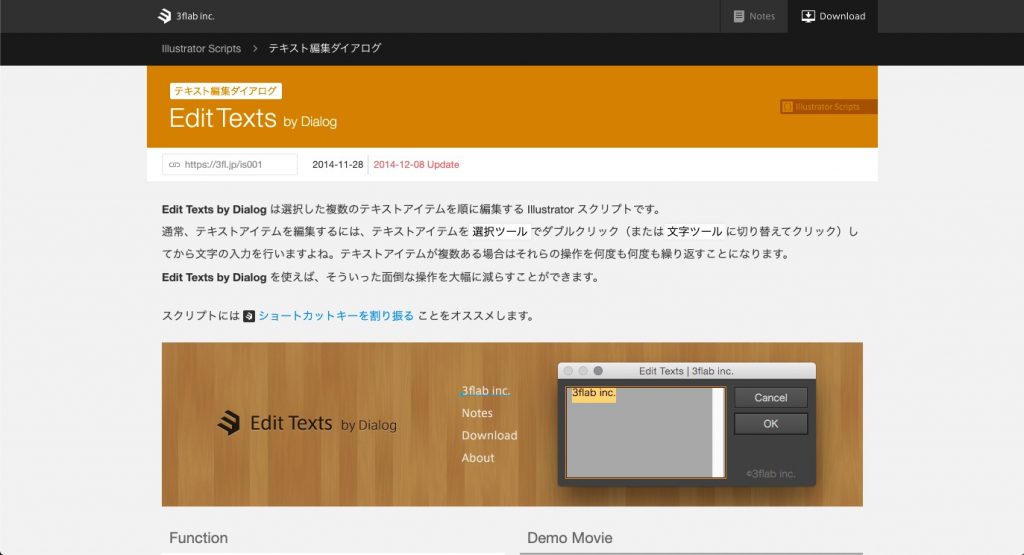Click the breadcrumb chevron separator
Viewport: 1024px width, 555px height.
pos(255,48)
